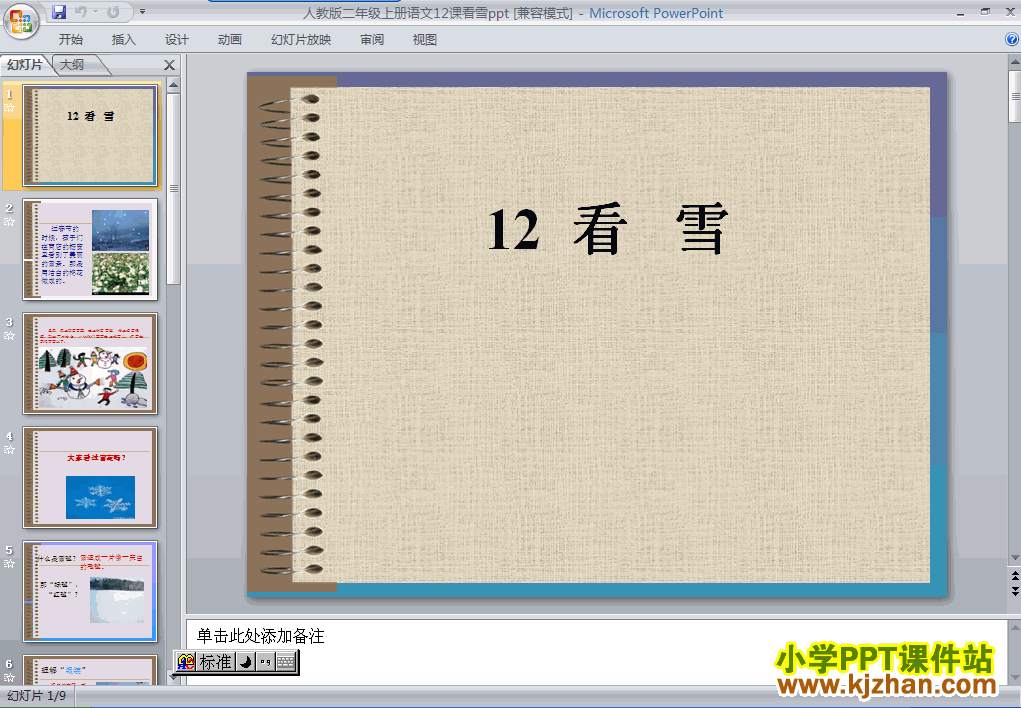Click the animation star icon under slide 6

point(9,678)
